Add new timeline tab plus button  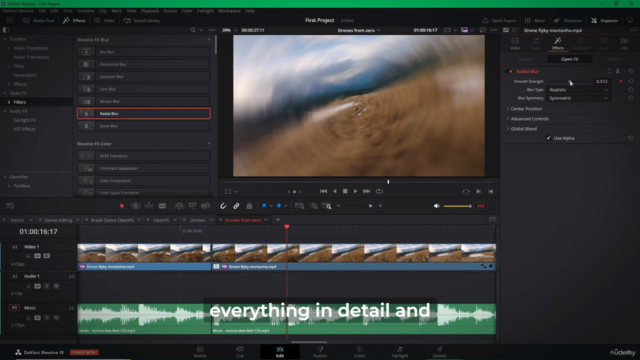(x=278, y=220)
